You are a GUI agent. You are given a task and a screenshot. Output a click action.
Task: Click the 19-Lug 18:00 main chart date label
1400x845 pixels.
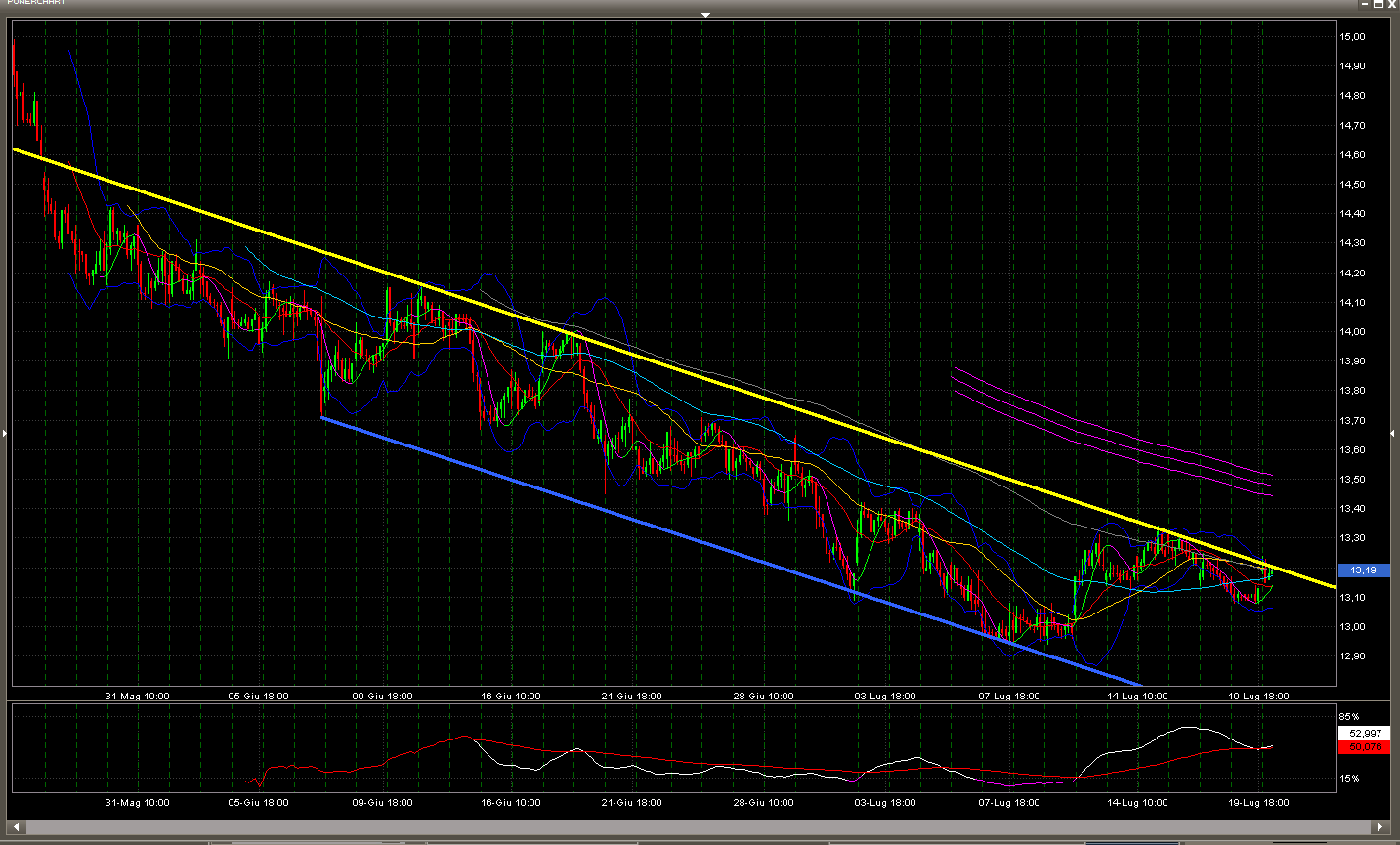pos(1258,697)
